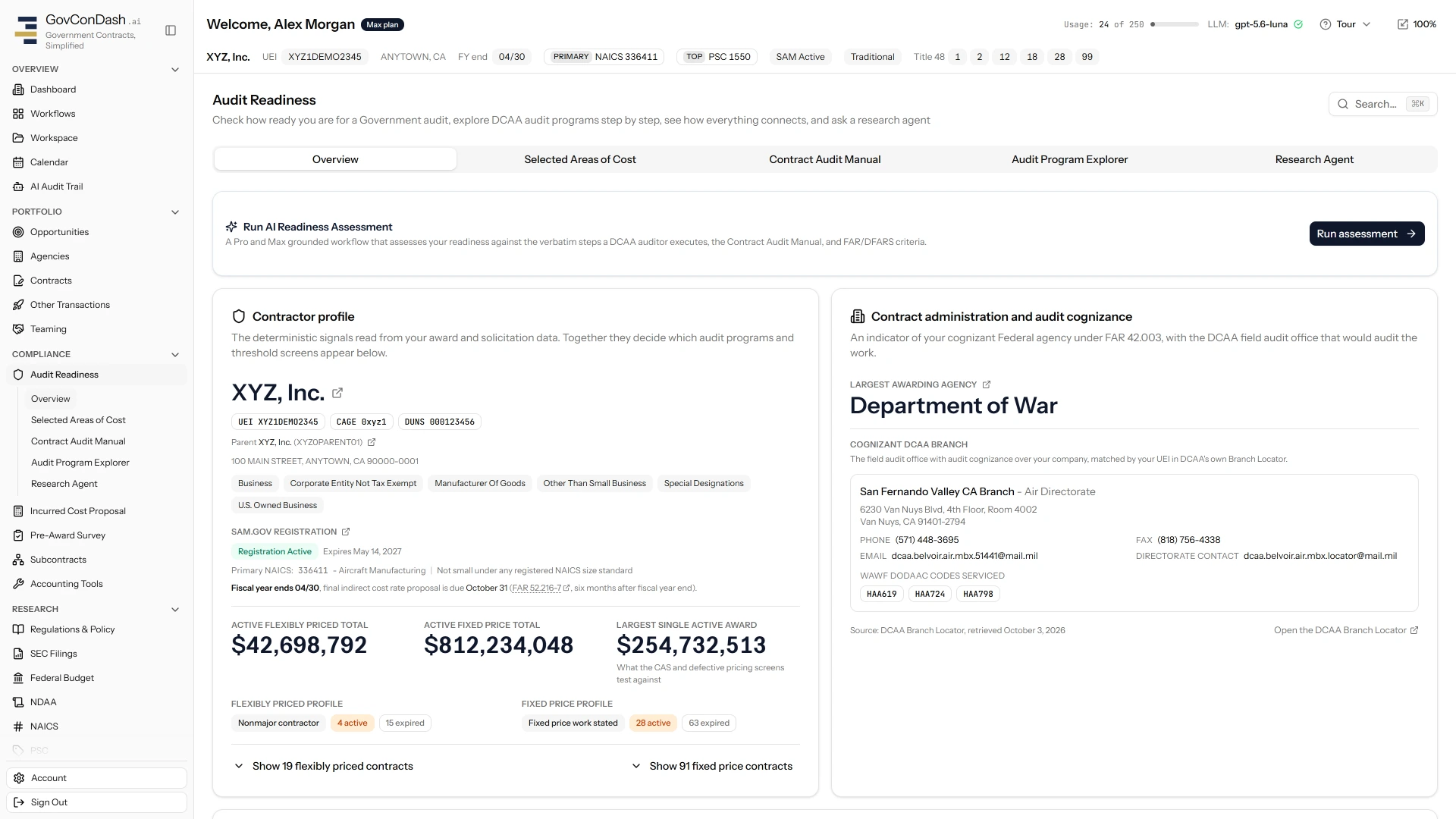Open Calendar icon in sidebar
The height and width of the screenshot is (819, 1456).
tap(18, 162)
